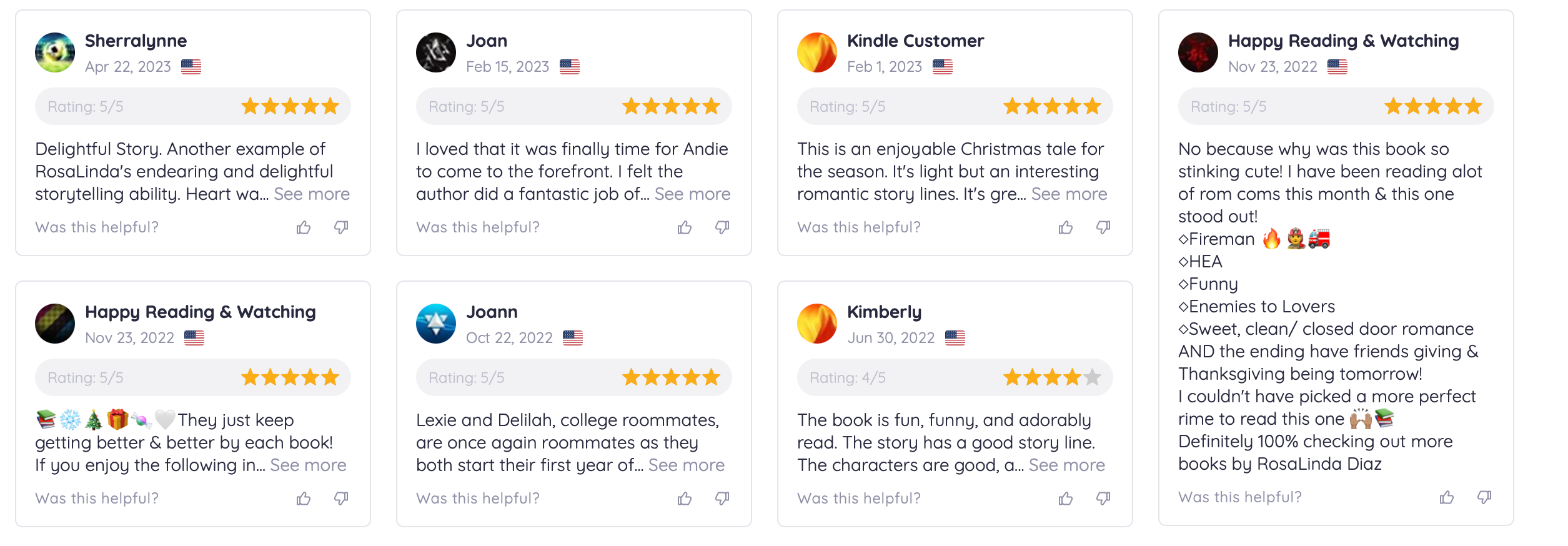Viewport: 1568px width, 546px height.
Task: Click Kindle Customer's orange avatar
Action: tap(817, 52)
